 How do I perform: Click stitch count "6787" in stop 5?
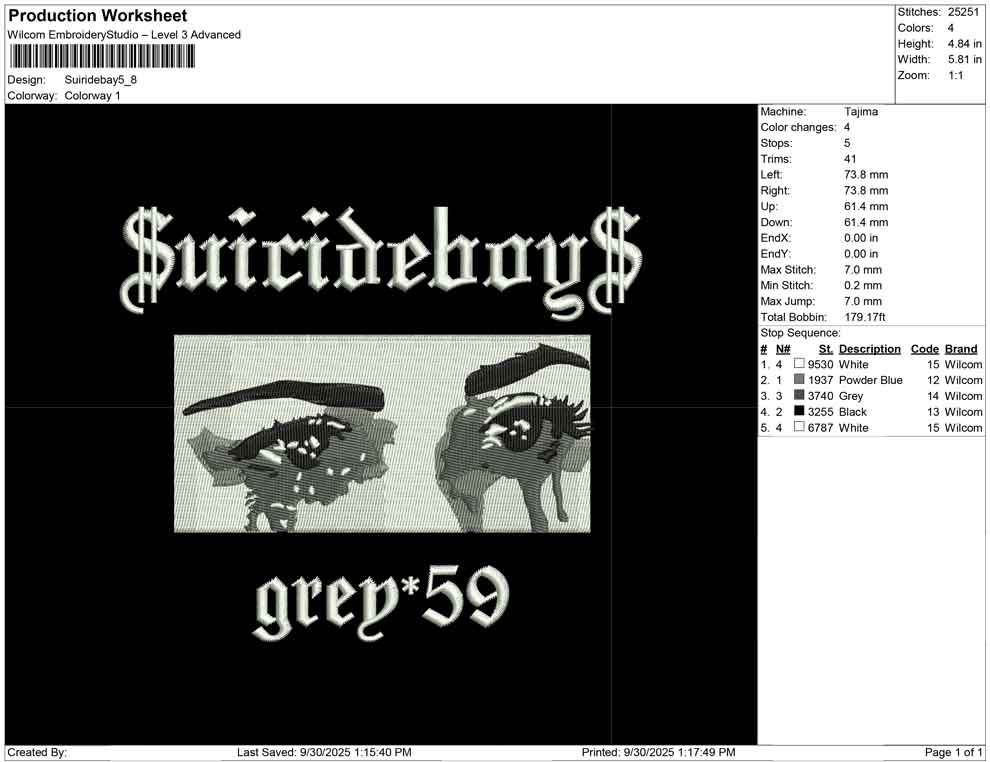coord(820,427)
